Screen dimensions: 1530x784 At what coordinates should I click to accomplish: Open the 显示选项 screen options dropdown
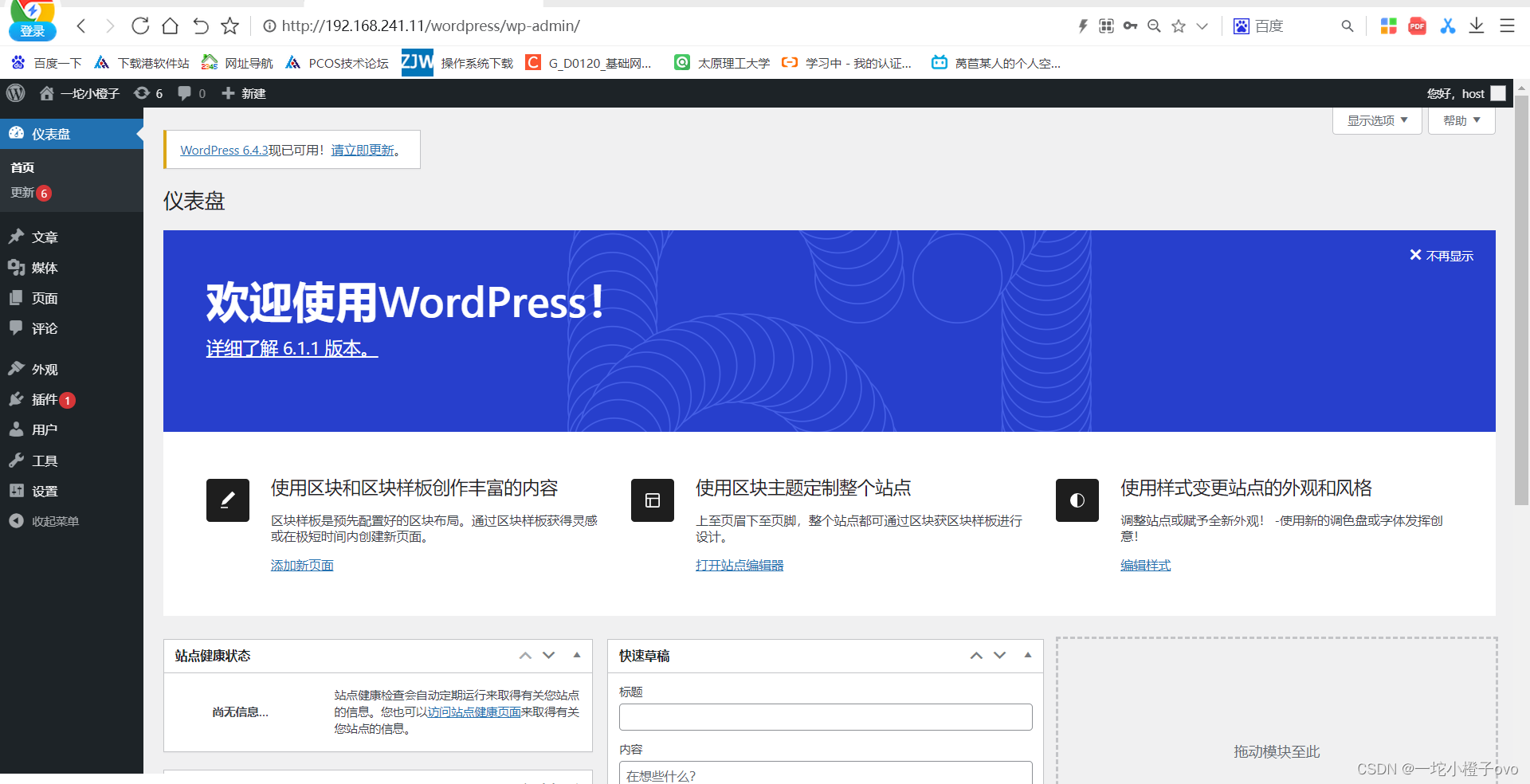click(x=1377, y=120)
